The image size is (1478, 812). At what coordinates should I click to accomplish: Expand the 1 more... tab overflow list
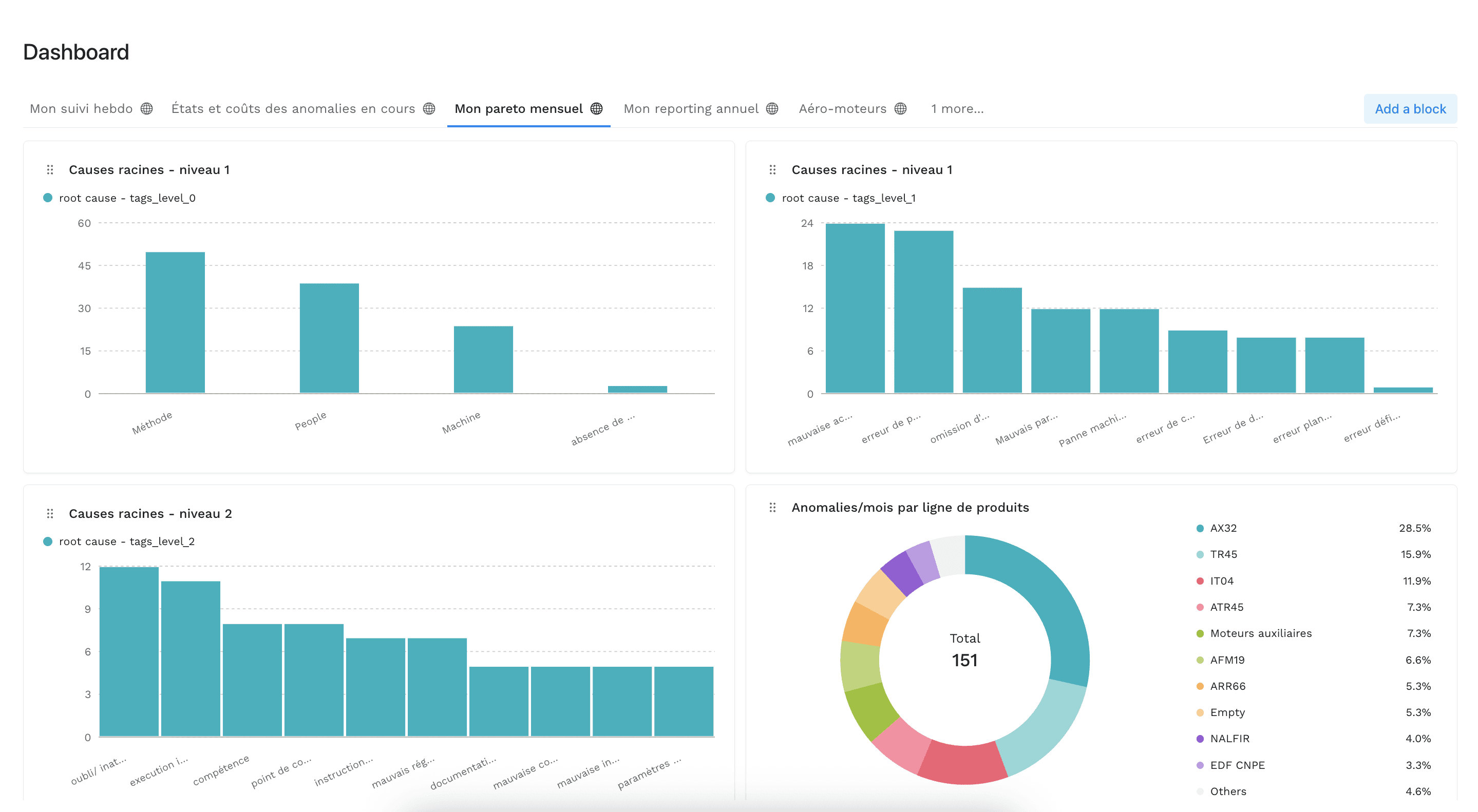[957, 108]
